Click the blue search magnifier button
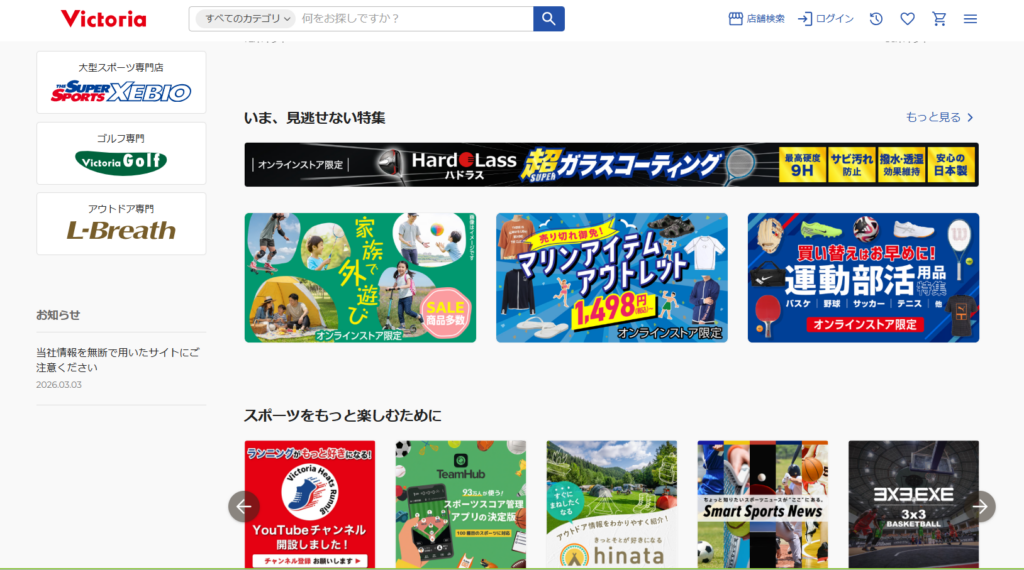Image resolution: width=1024 pixels, height=570 pixels. tap(549, 19)
